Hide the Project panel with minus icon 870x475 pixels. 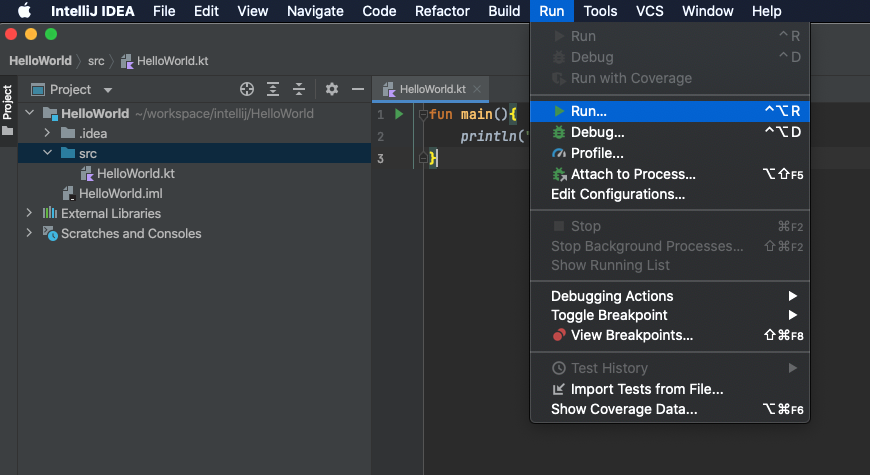pos(358,89)
